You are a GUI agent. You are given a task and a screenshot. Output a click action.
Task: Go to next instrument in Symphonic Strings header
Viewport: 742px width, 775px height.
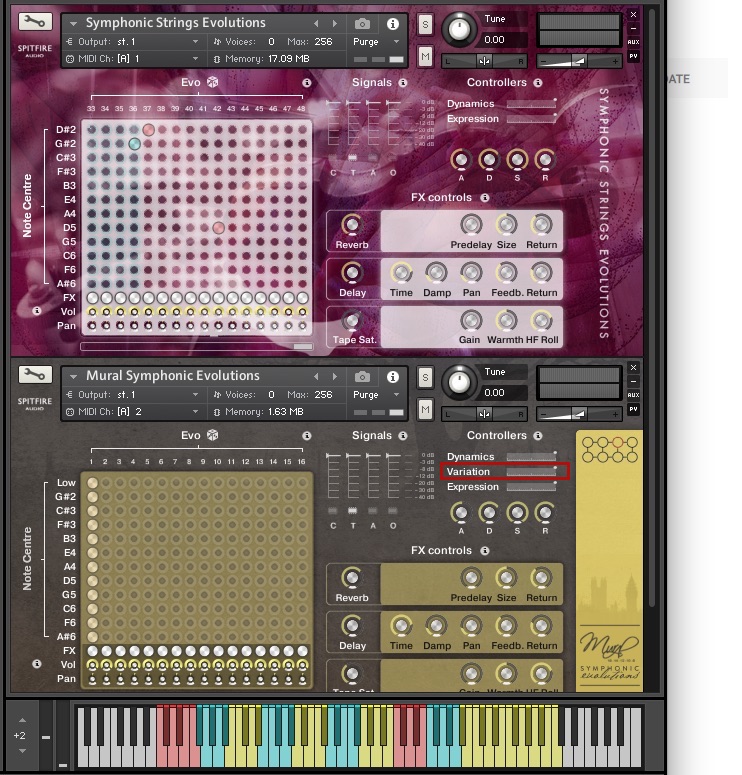click(335, 24)
